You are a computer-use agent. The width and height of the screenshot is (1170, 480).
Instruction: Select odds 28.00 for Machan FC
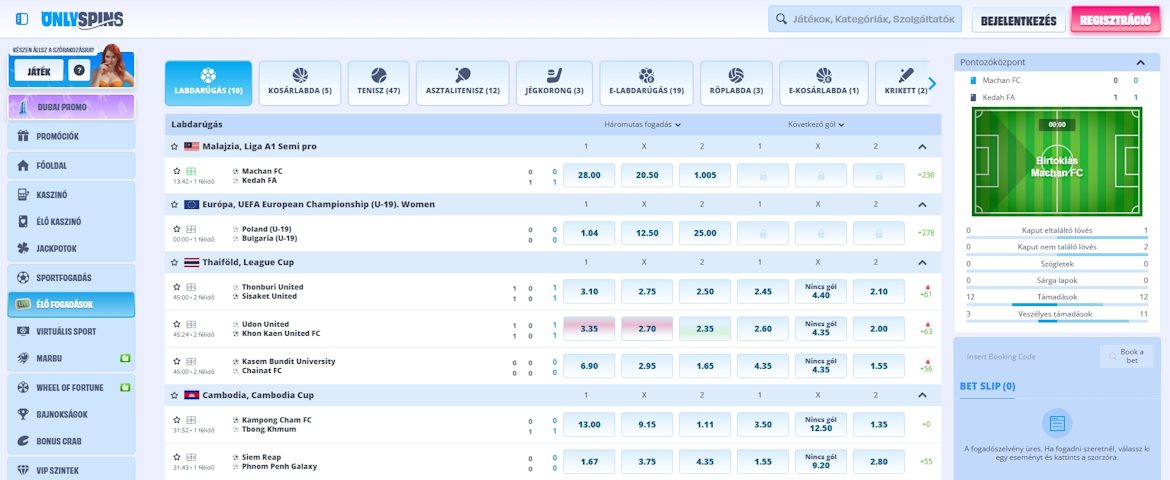[589, 175]
